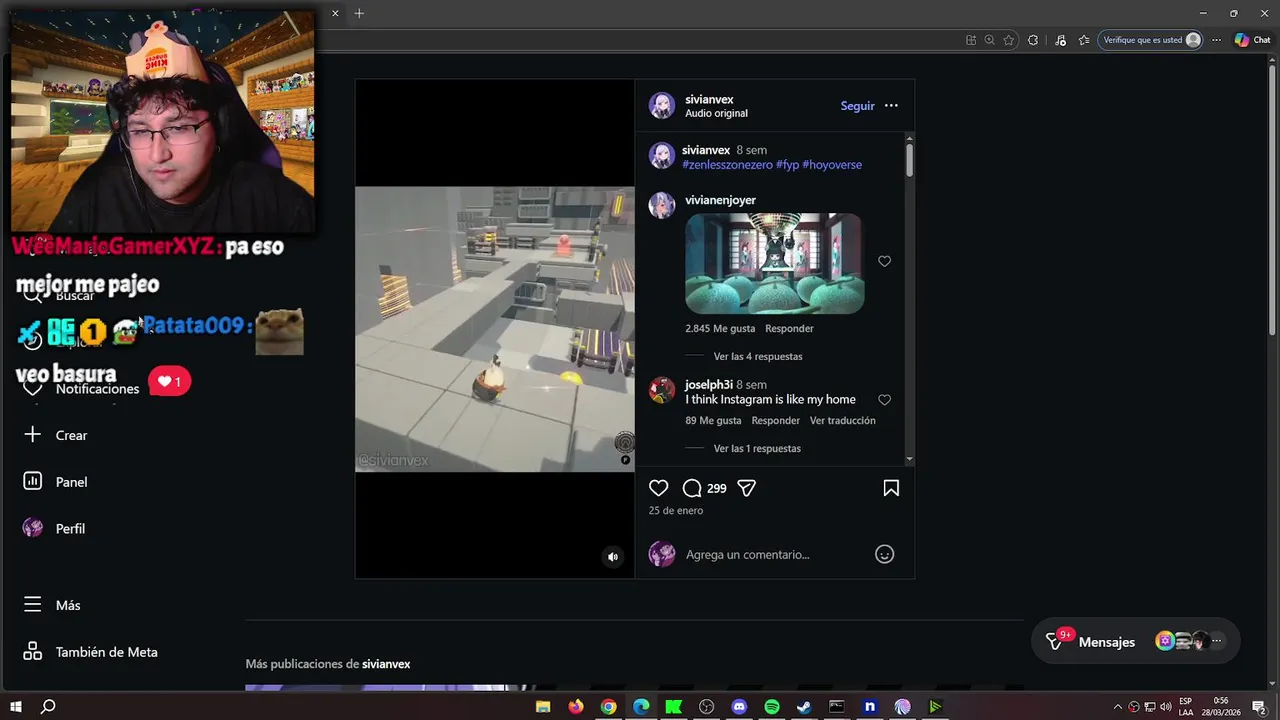Open #zenlesszonezero hashtag

727,165
